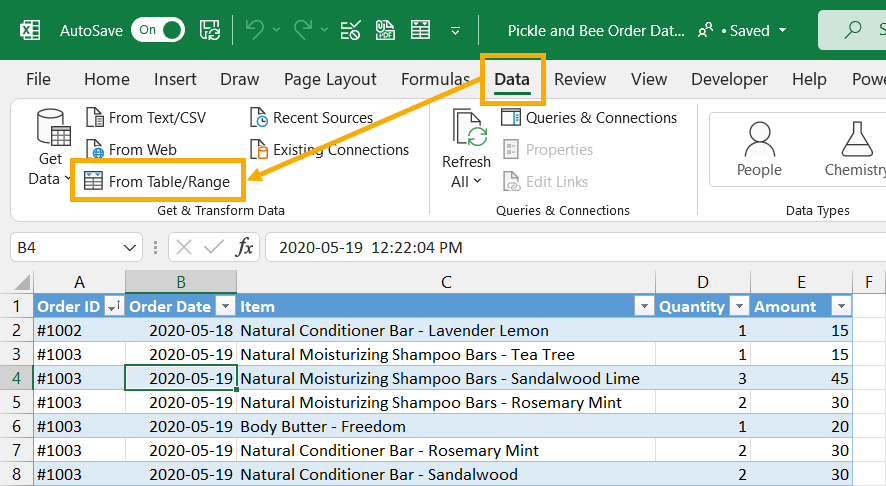Select row 4 header

click(16, 378)
